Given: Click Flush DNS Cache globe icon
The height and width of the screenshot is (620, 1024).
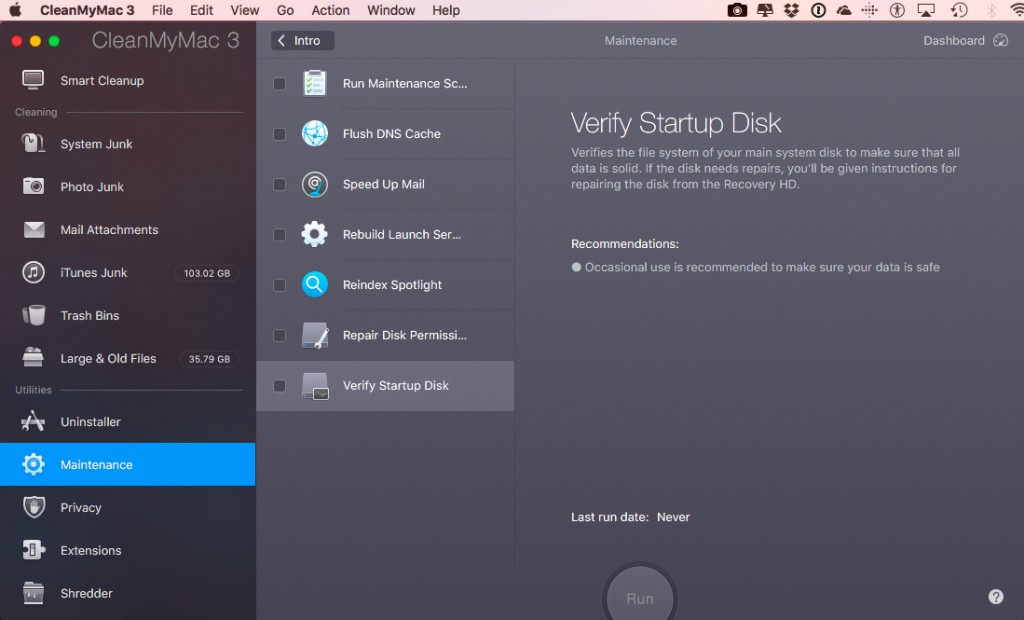Looking at the screenshot, I should (315, 133).
